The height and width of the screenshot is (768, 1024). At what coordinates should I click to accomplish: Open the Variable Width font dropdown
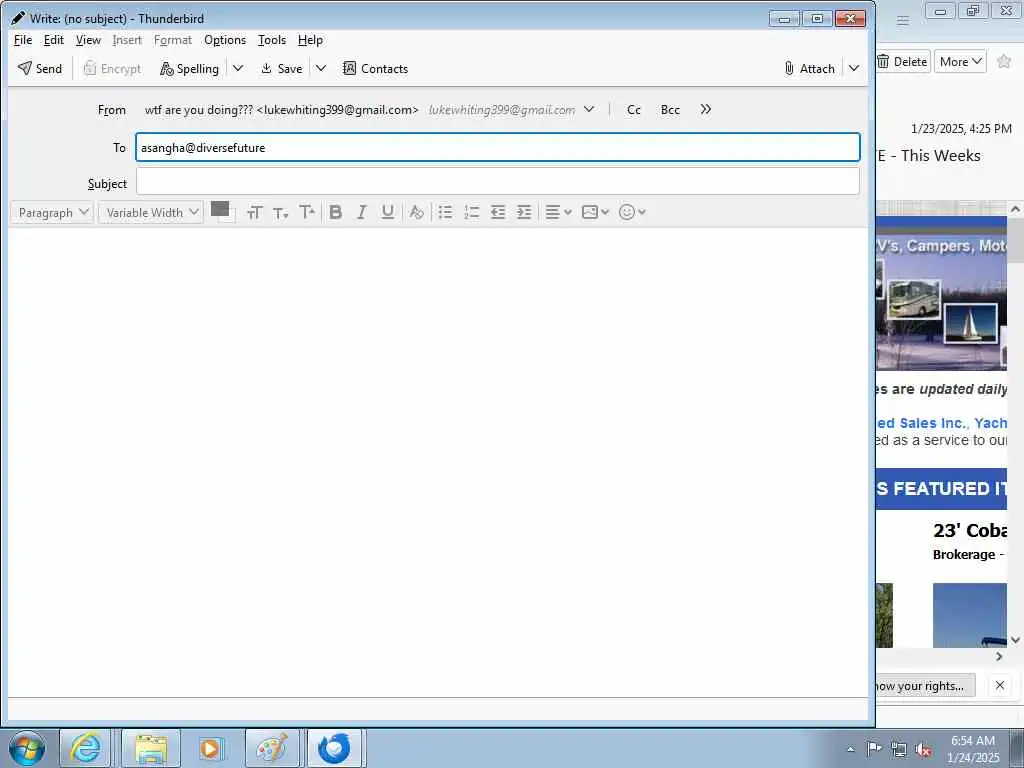[x=151, y=212]
